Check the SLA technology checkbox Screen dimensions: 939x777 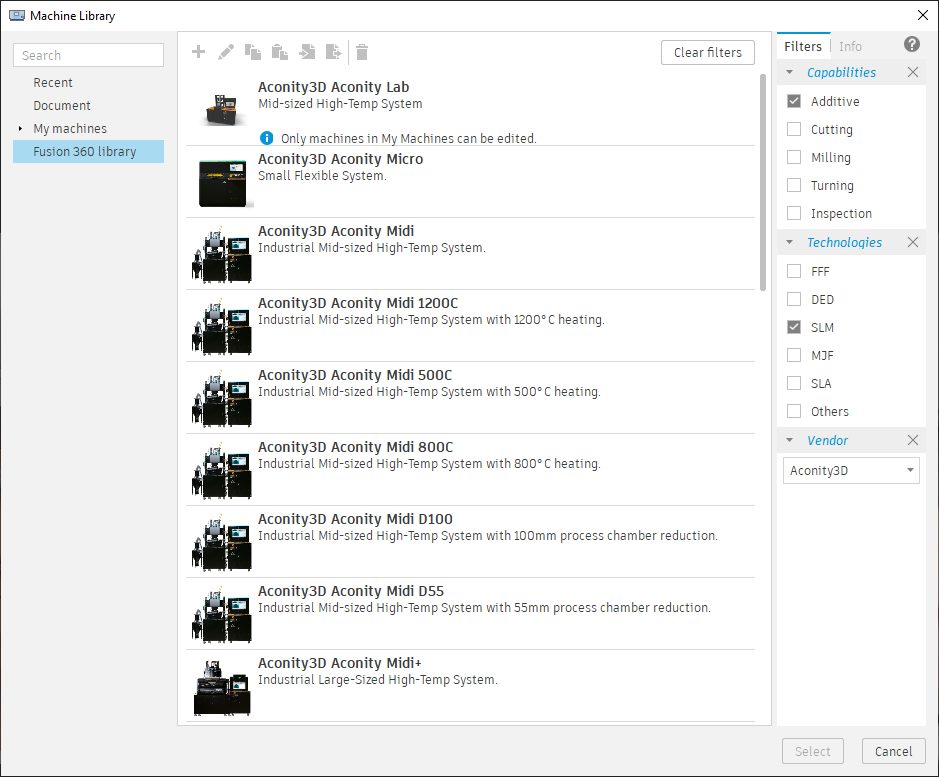[793, 383]
